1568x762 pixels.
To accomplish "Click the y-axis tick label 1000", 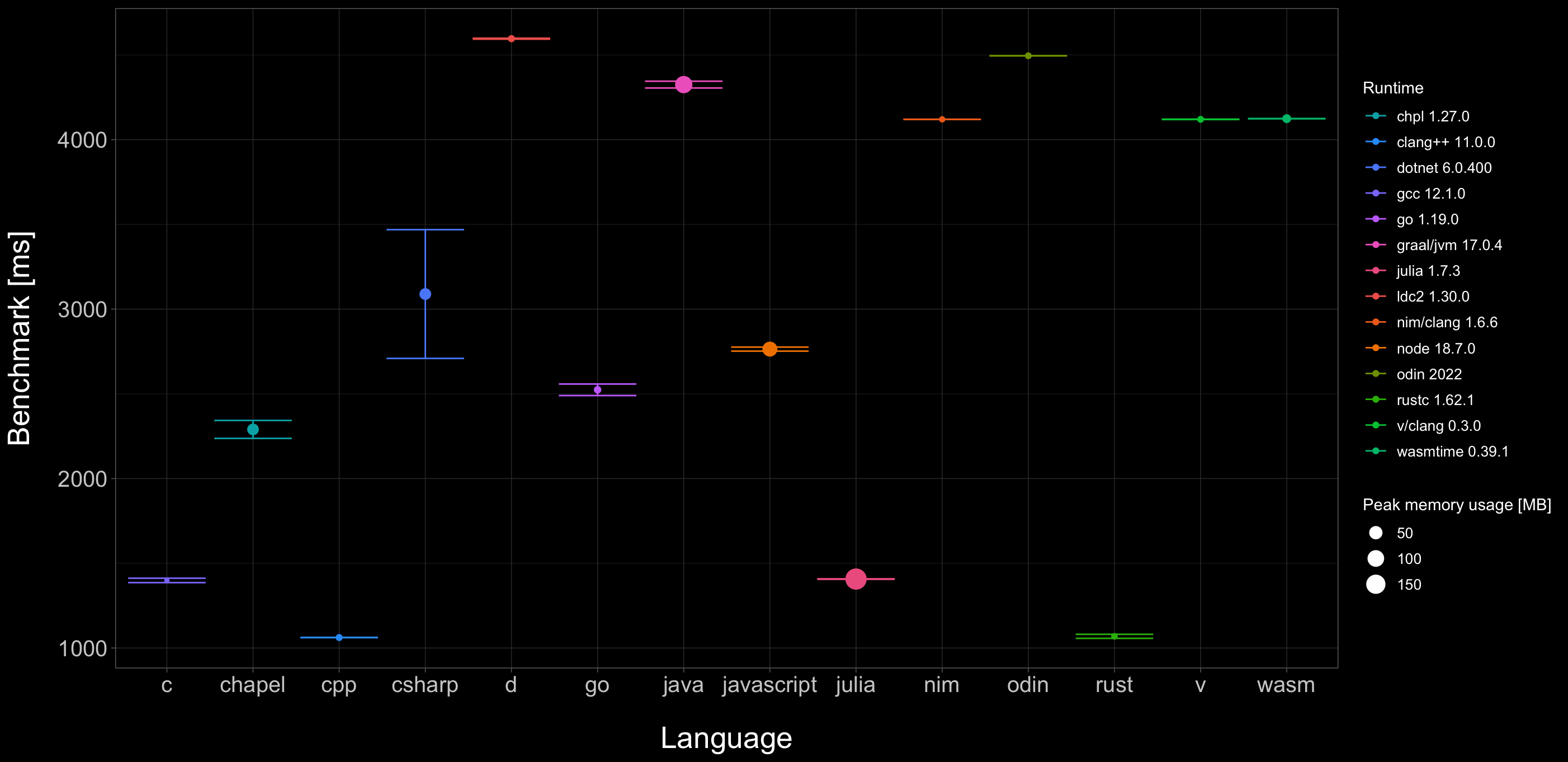I will tap(82, 648).
